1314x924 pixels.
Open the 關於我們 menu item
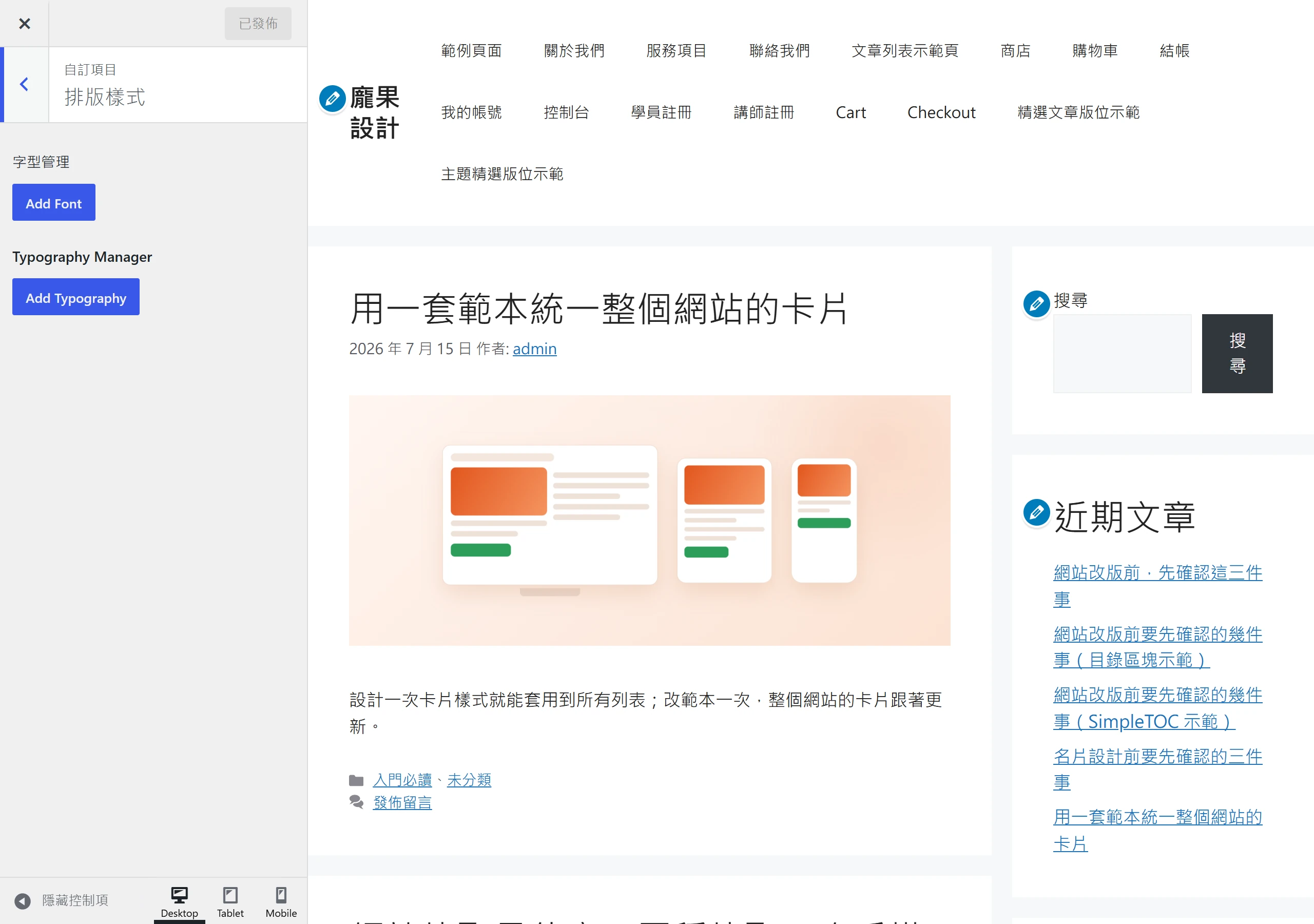(x=574, y=51)
